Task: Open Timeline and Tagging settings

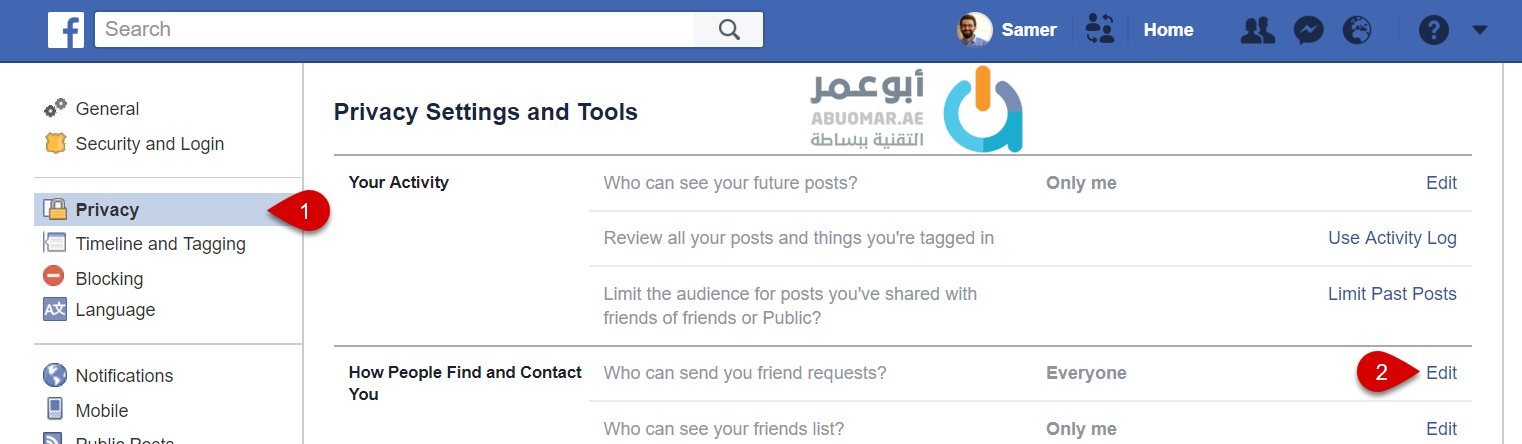Action: (160, 244)
